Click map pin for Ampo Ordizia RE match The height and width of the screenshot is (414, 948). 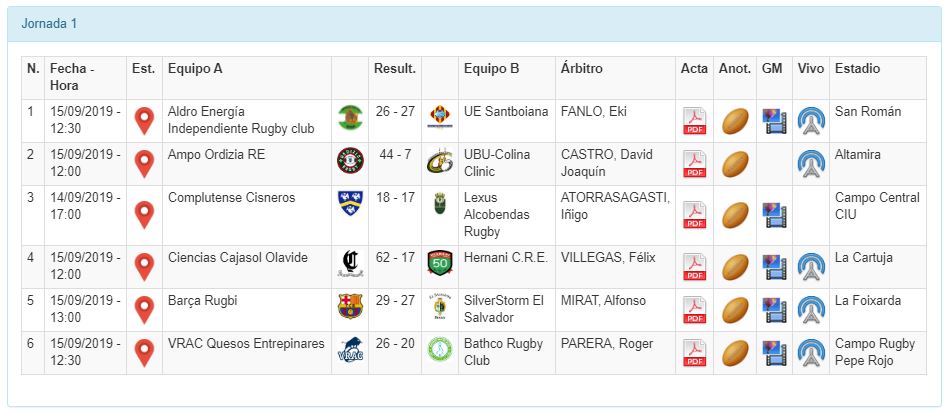(145, 163)
